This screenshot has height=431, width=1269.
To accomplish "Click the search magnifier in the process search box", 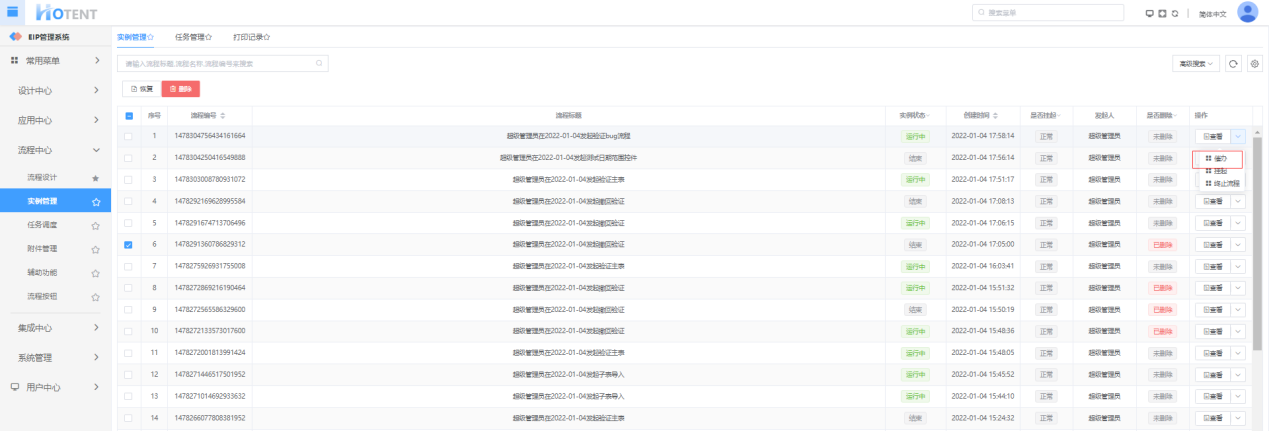I will tap(319, 63).
